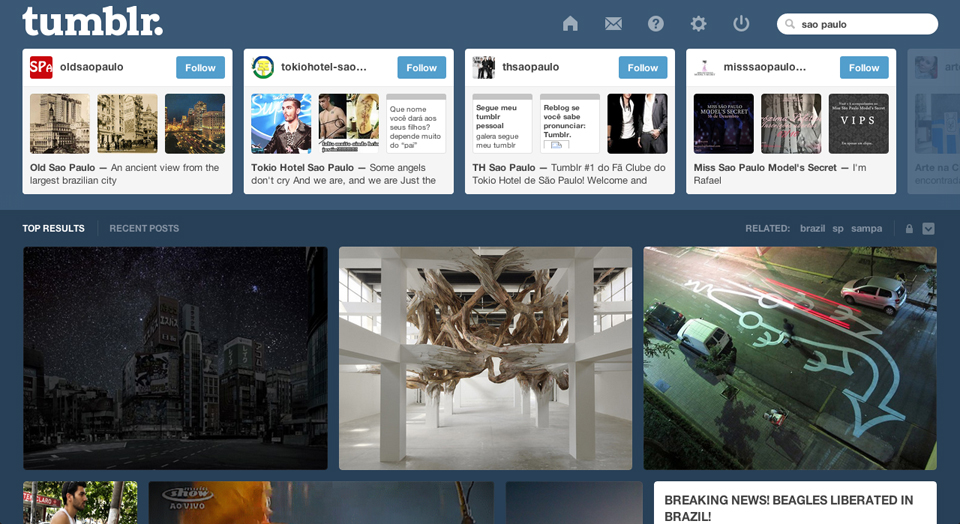Screen dimensions: 960x524
Task: Open related tag sampa
Action: point(866,228)
